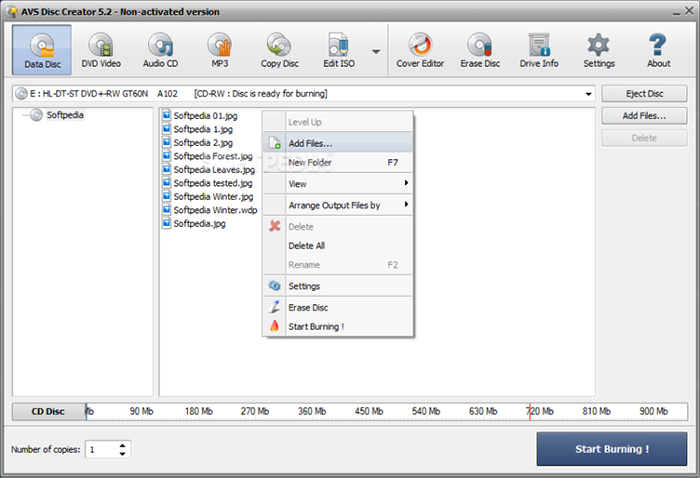Screen dimensions: 700x478
Task: Select the Data Disc toolbar icon
Action: tap(42, 50)
